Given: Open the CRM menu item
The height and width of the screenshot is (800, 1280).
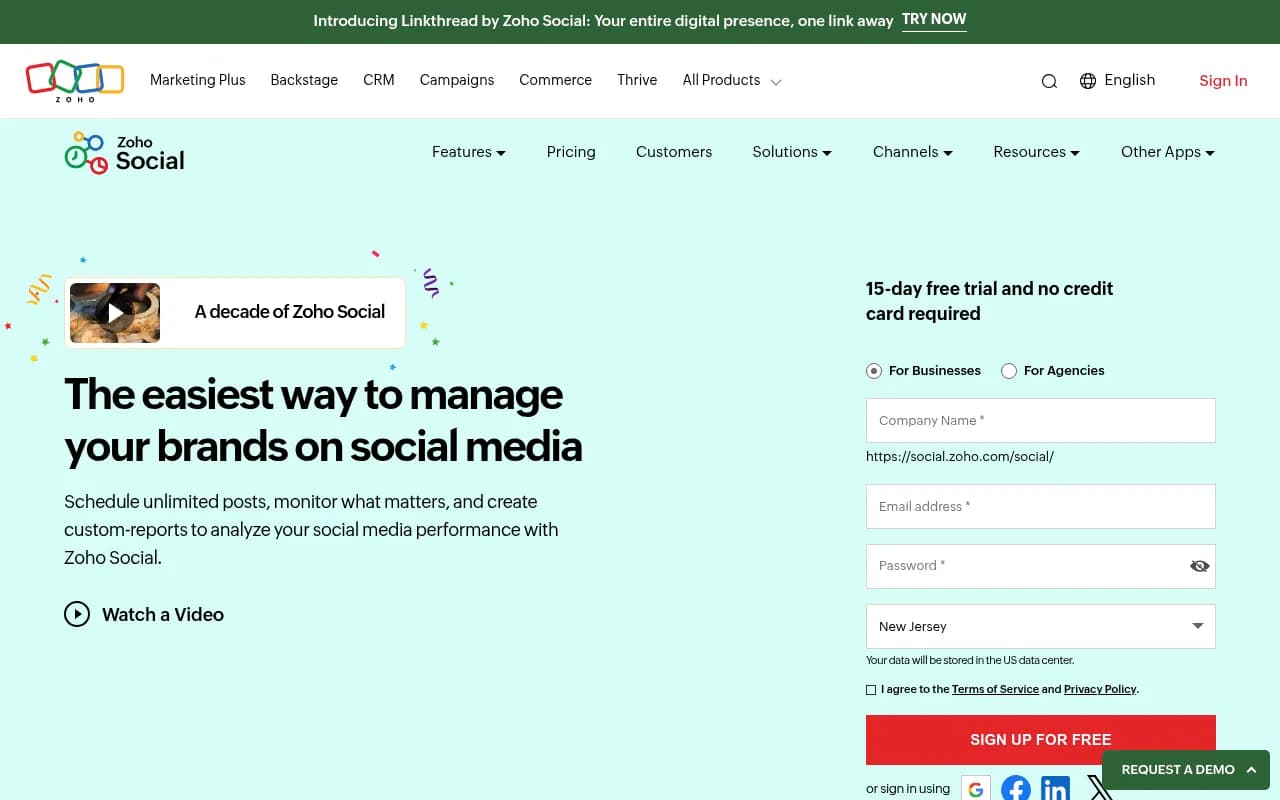Looking at the screenshot, I should tap(378, 80).
